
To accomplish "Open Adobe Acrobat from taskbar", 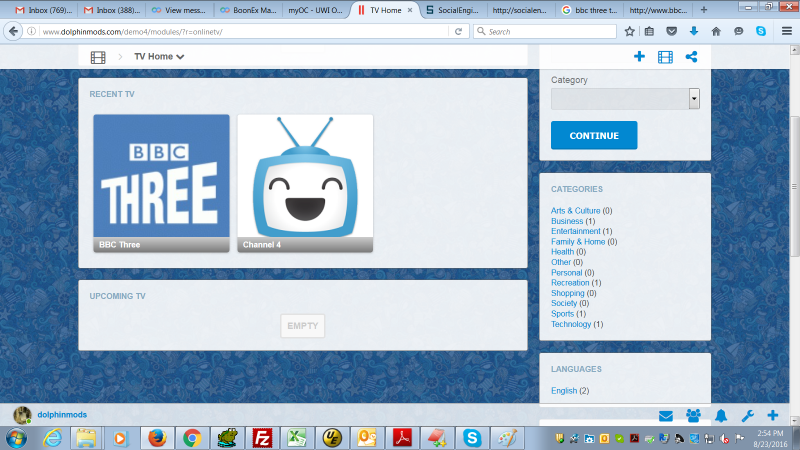I will 403,438.
